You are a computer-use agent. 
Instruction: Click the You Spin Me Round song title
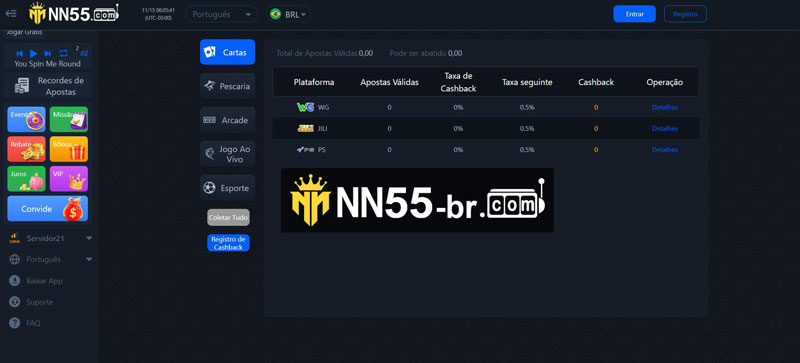coord(47,64)
